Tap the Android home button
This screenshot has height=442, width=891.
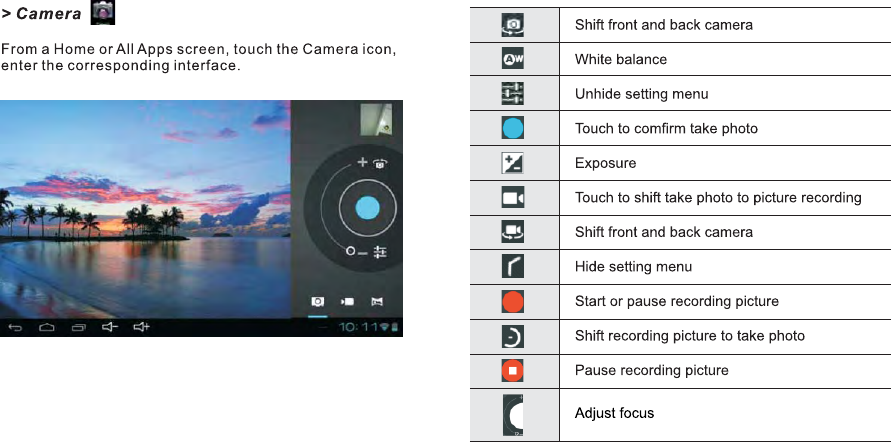(47, 327)
